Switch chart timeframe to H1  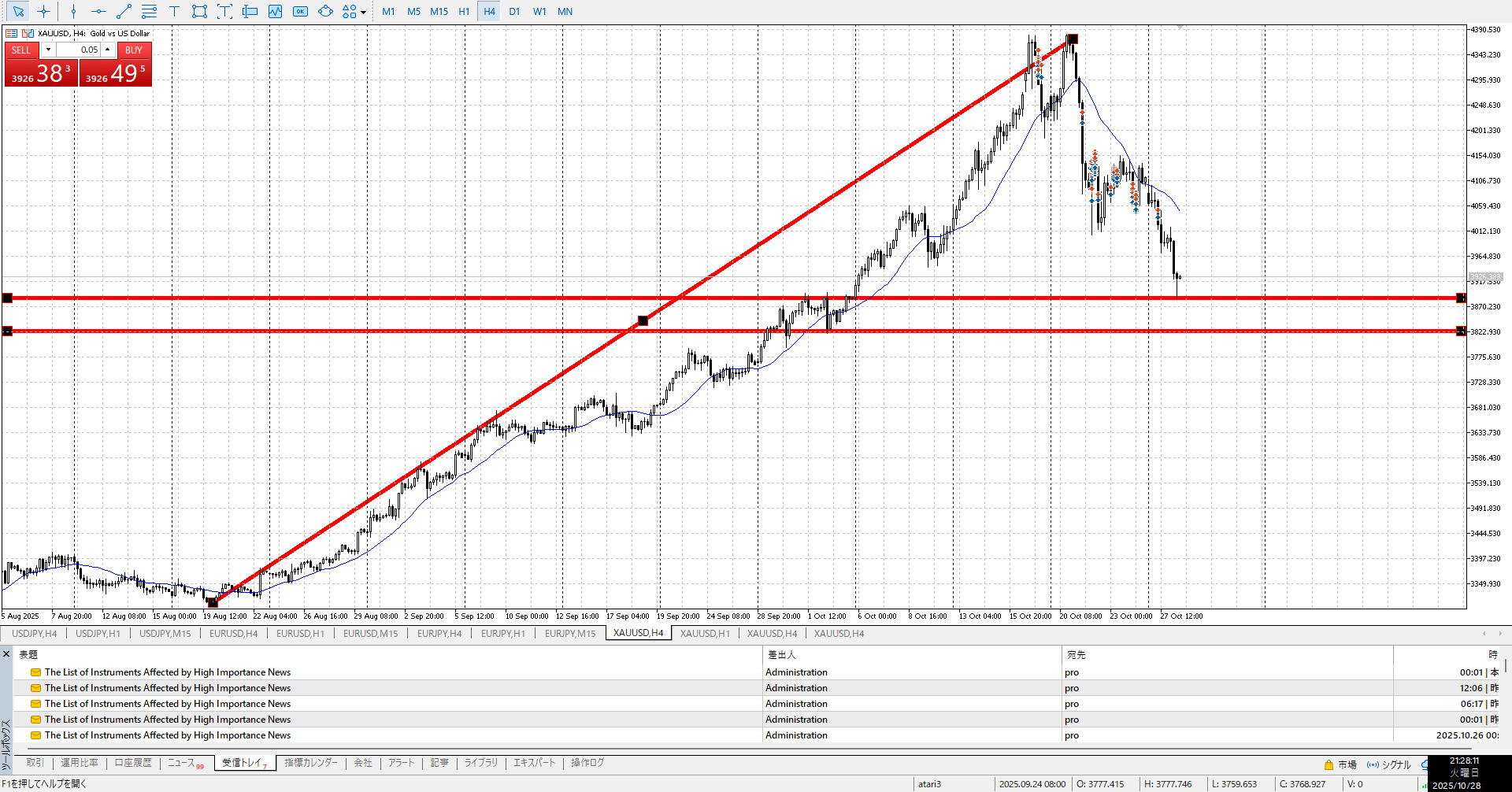[464, 12]
